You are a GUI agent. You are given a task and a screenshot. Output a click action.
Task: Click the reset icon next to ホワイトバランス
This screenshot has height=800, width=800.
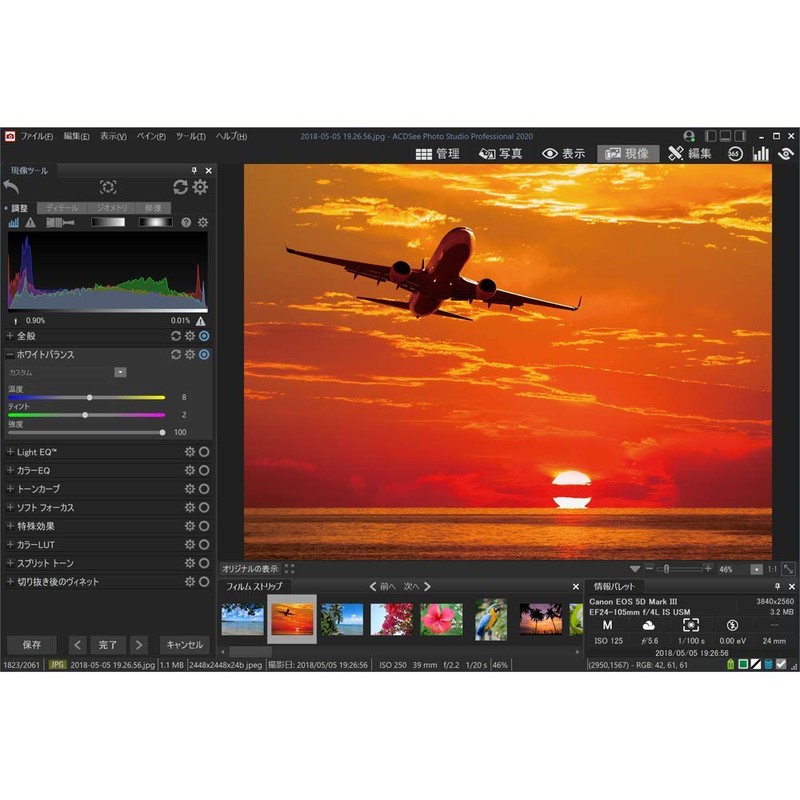175,353
